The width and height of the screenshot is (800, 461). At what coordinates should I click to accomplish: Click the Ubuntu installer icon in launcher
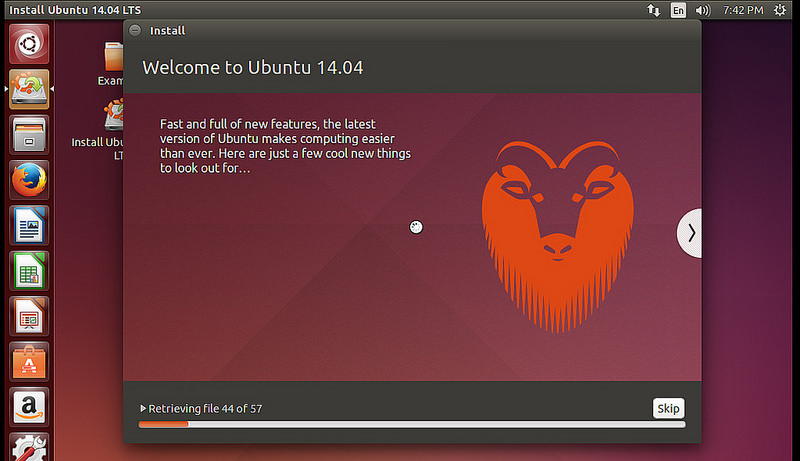coord(30,88)
